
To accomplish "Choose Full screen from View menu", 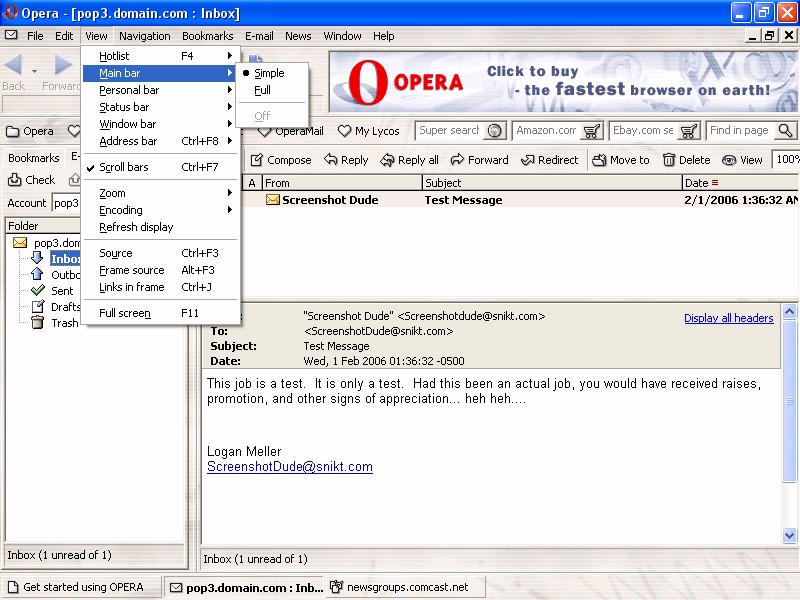I will tap(124, 313).
